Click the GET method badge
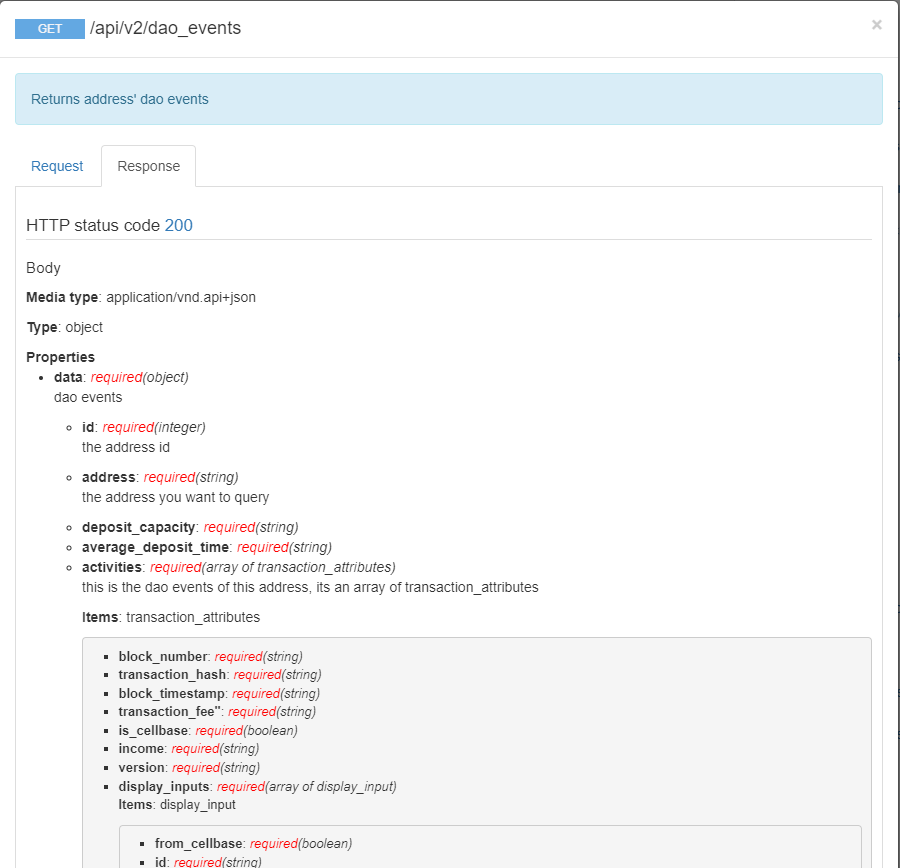Viewport: 900px width, 868px height. coord(49,28)
